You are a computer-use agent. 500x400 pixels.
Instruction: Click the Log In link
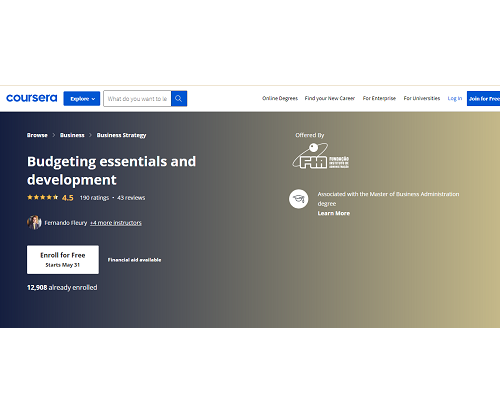click(455, 98)
